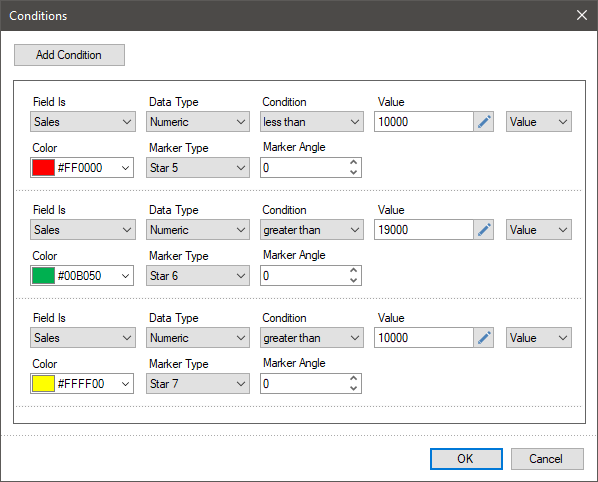Increase Marker Angle in first condition
Screen dimensions: 598x482
[x=354, y=162]
